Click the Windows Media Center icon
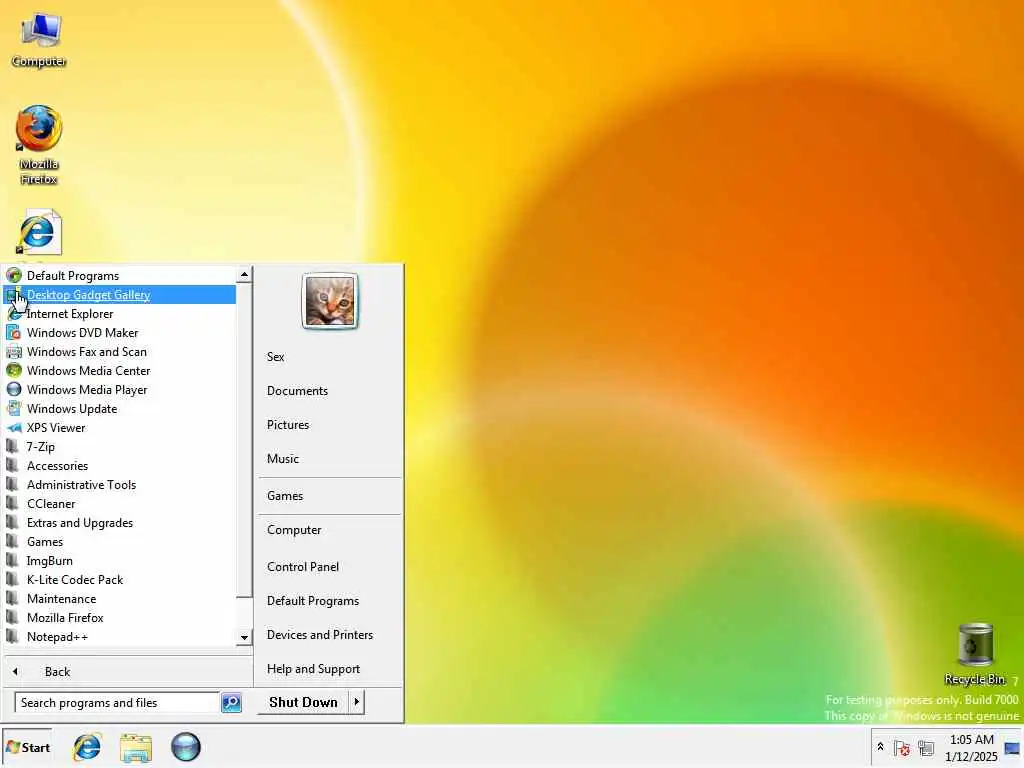Image resolution: width=1024 pixels, height=768 pixels. coord(14,370)
